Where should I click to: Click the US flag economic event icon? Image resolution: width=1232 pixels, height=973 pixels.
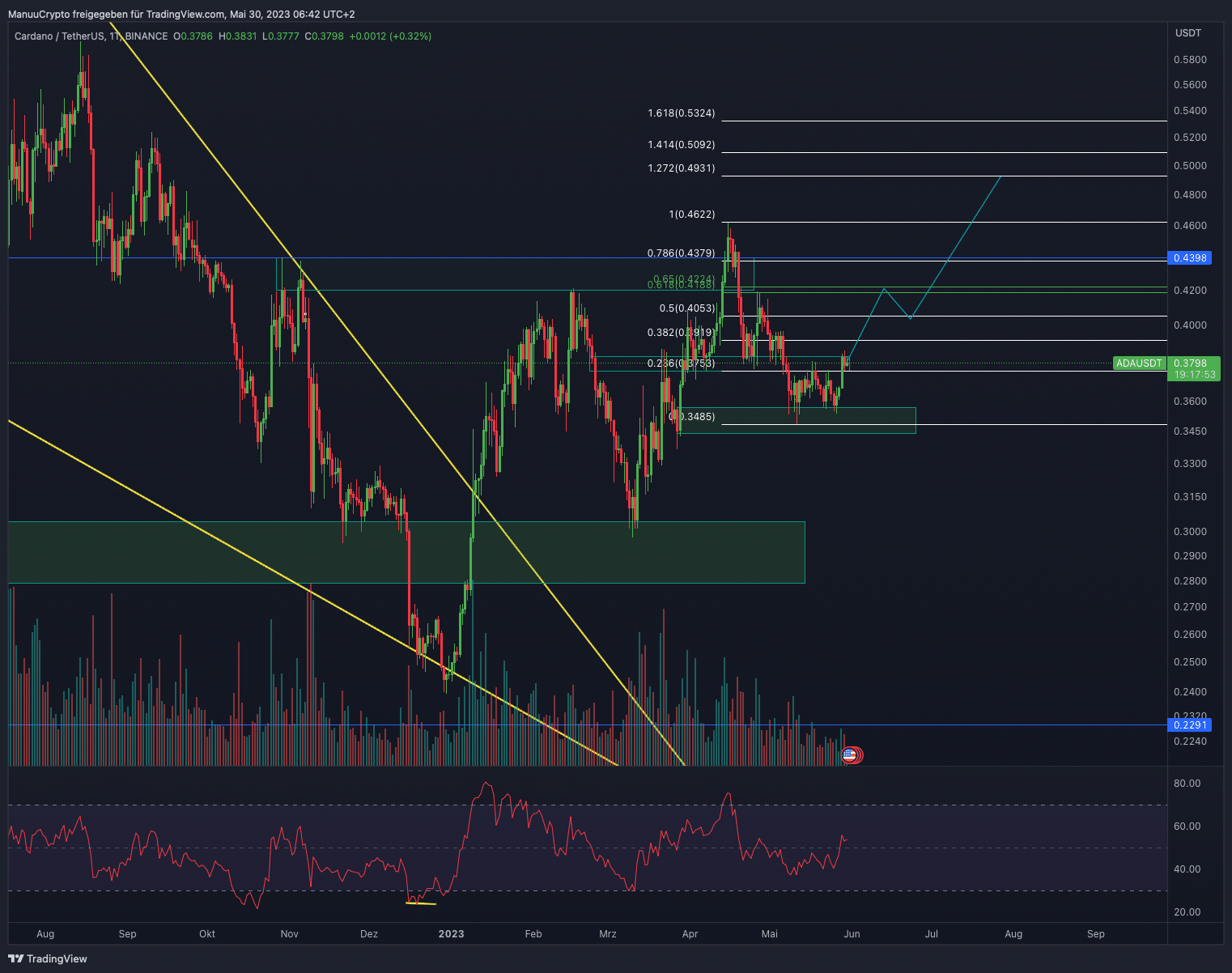tap(849, 754)
